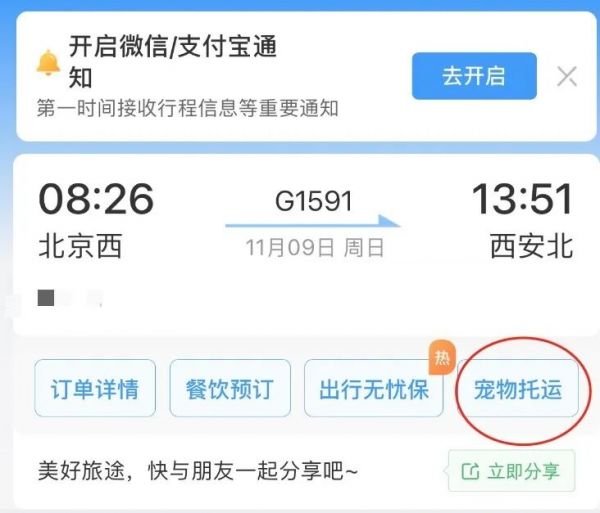This screenshot has width=600, height=513.
Task: Click the yellow notification bell icon
Action: pos(48,63)
